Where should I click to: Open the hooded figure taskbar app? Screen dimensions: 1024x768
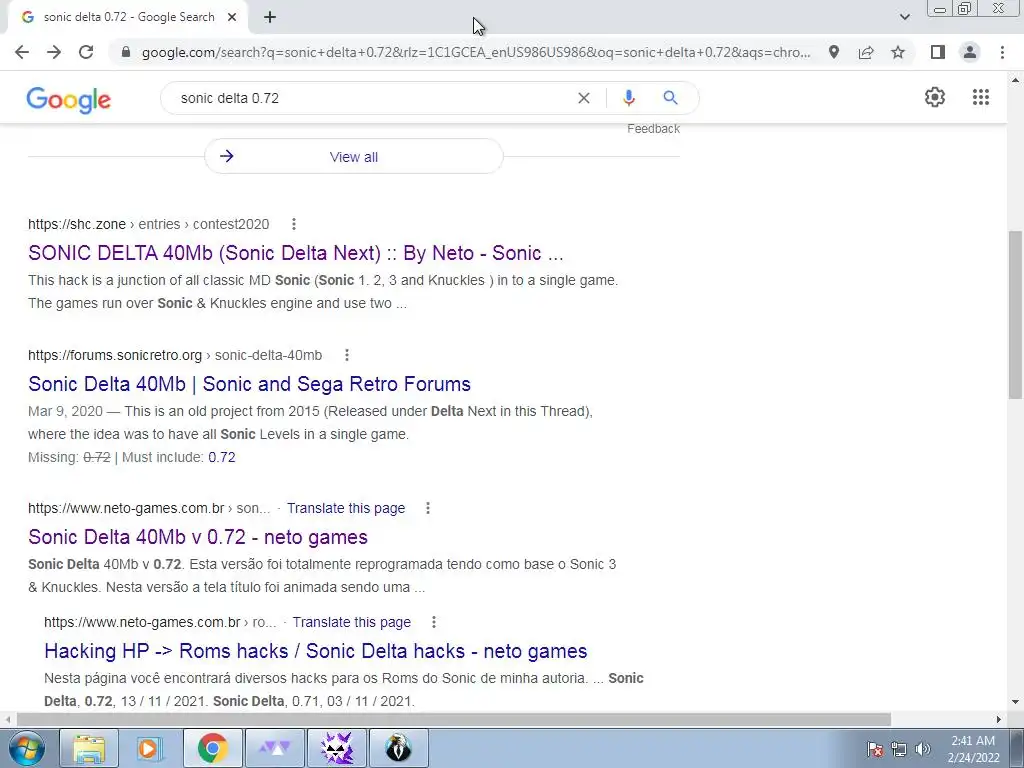398,748
